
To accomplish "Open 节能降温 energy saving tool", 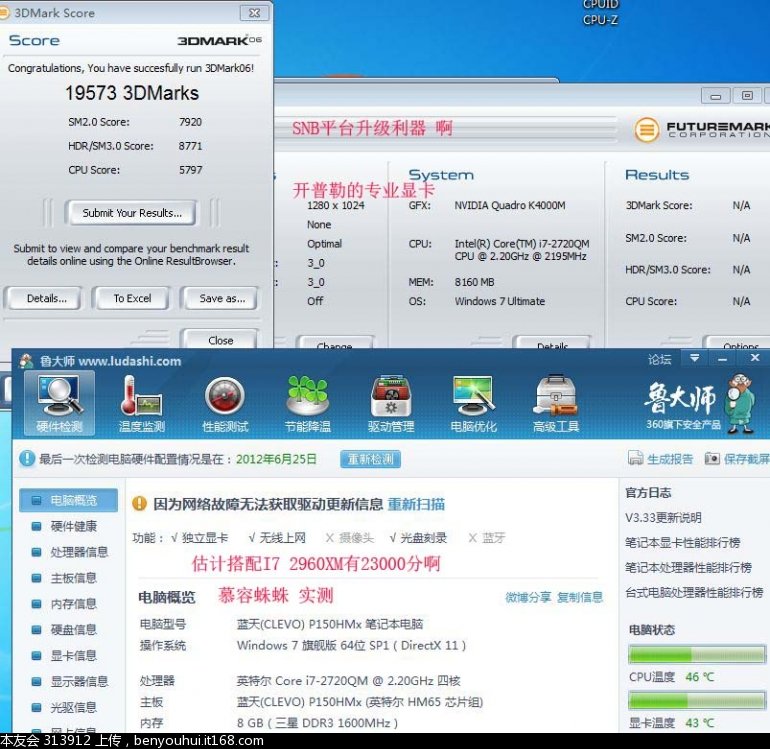I will (308, 404).
